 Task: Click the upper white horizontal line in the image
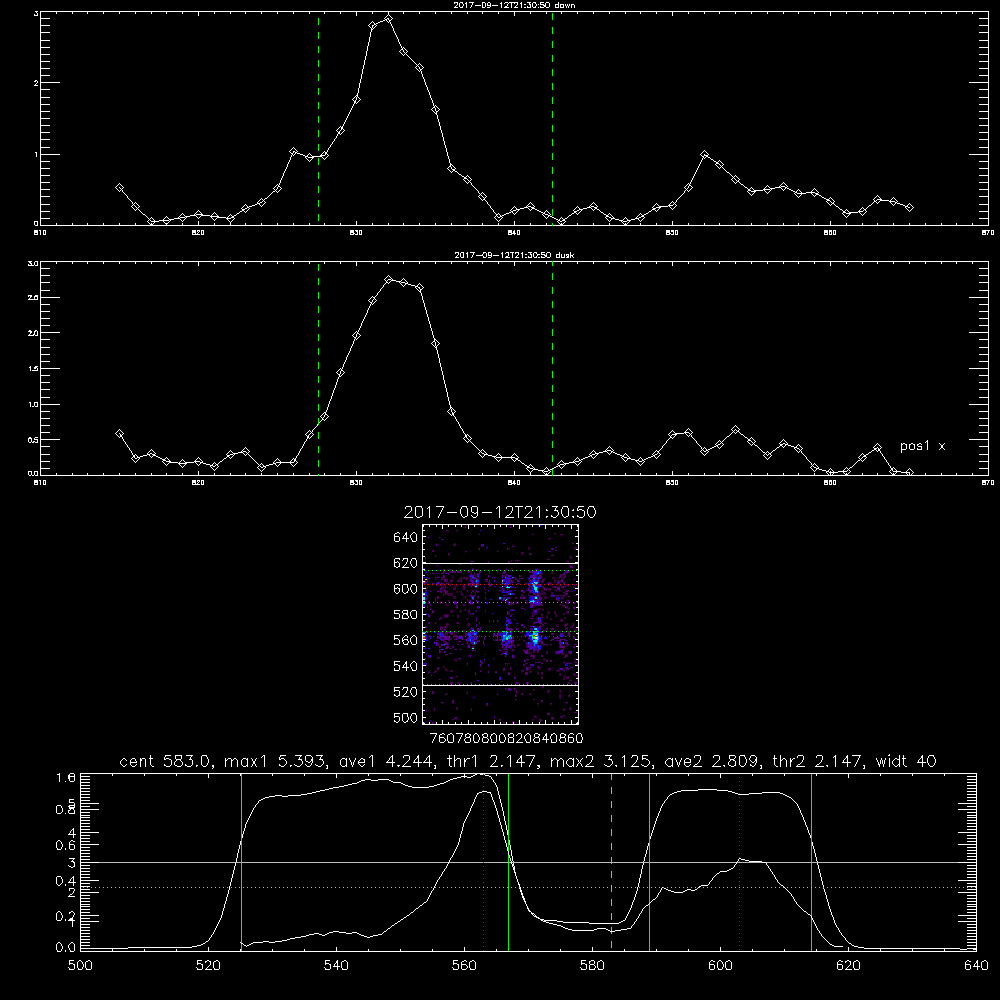tap(501, 563)
